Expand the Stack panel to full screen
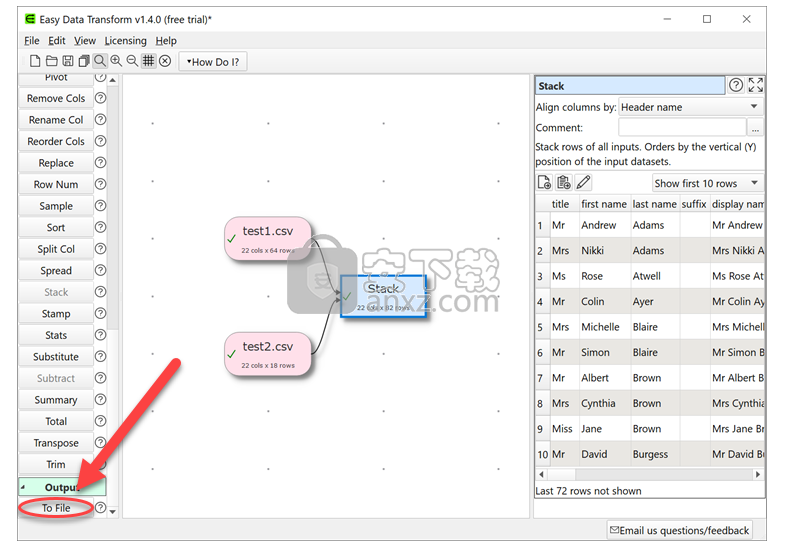This screenshot has width=790, height=552. (756, 85)
